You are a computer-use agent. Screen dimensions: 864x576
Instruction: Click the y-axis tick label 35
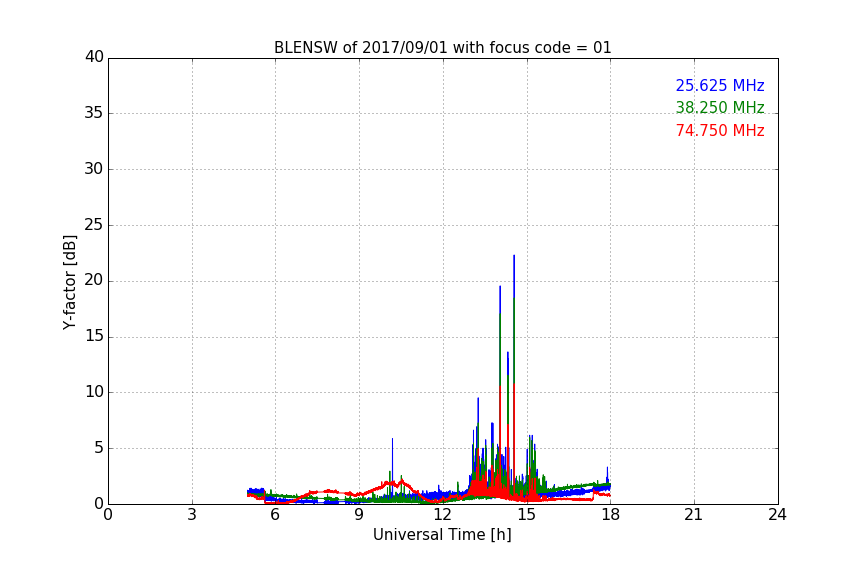(x=94, y=113)
